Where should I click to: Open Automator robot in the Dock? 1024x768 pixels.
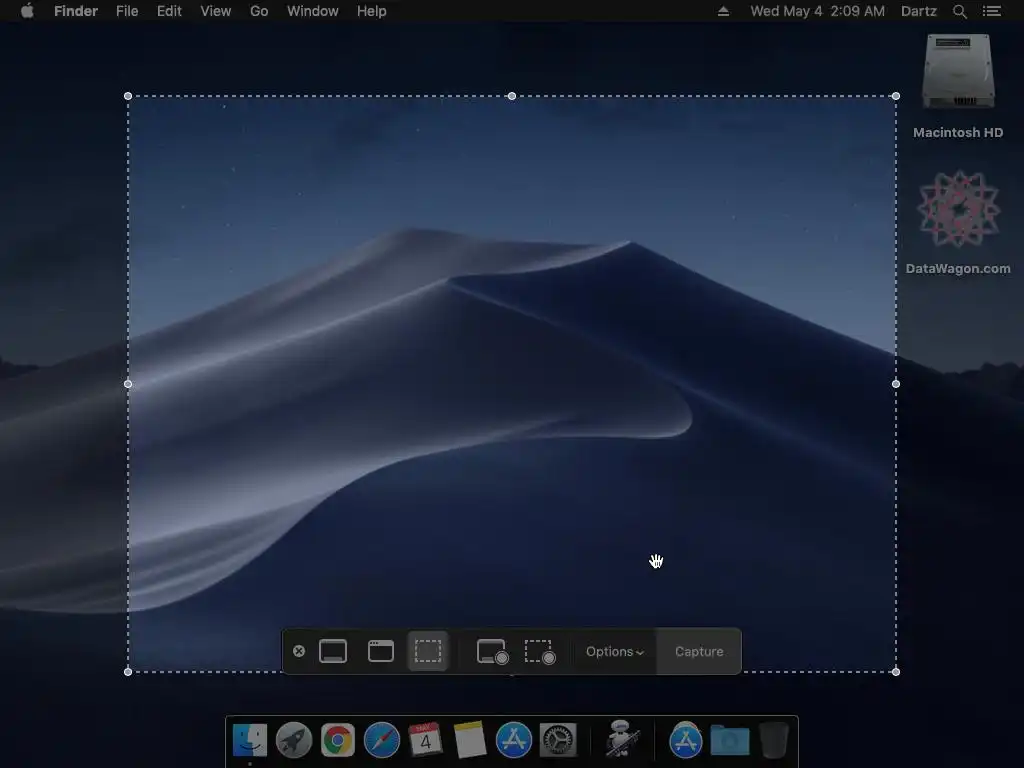pyautogui.click(x=620, y=739)
